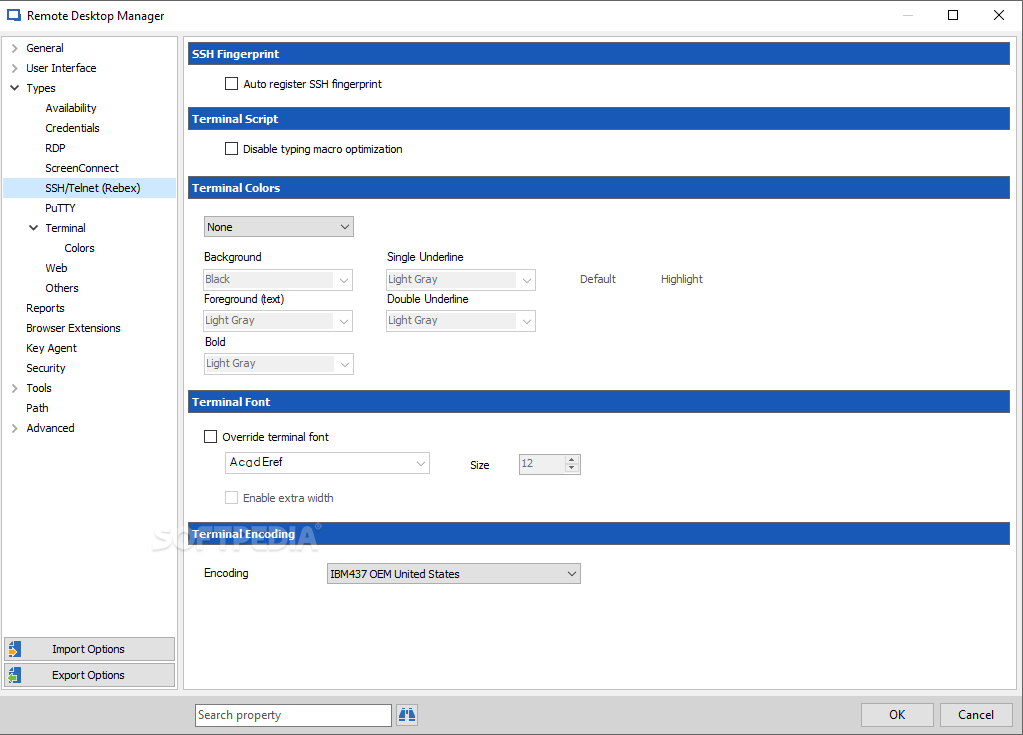Select Colors under Terminal
Viewport: 1023px width, 735px height.
click(80, 248)
